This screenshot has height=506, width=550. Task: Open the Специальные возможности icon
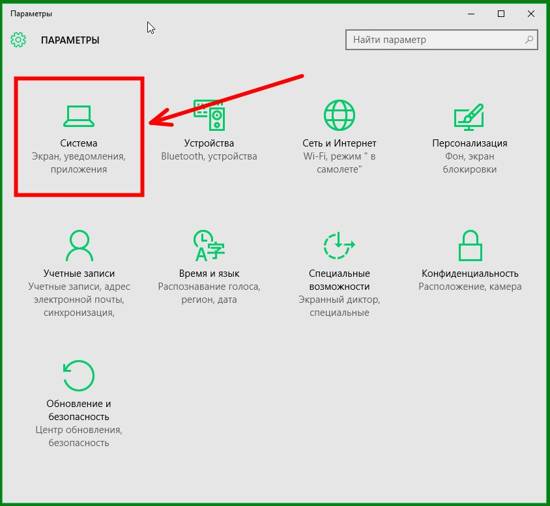point(339,245)
